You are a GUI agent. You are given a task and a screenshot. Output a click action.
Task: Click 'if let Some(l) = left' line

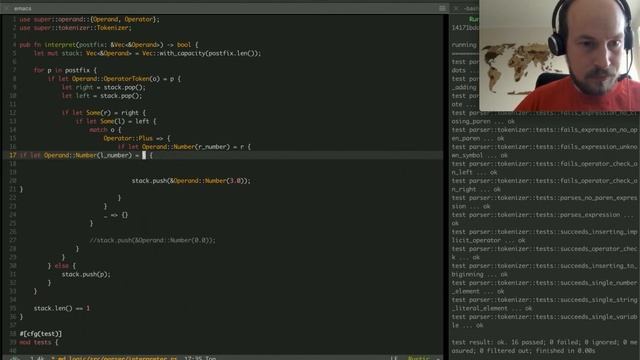tap(116, 121)
